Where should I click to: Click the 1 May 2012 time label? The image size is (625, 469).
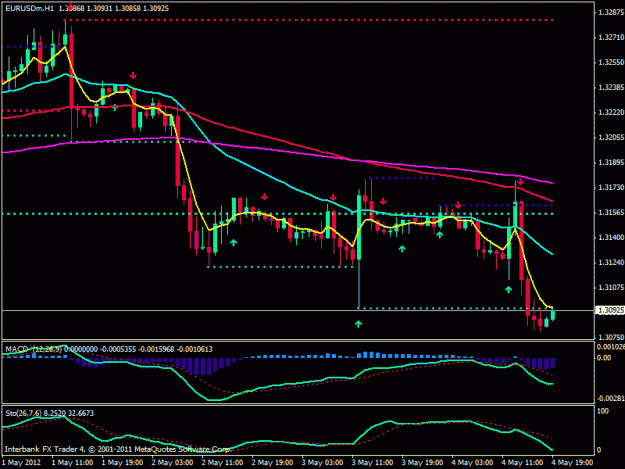click(x=22, y=463)
